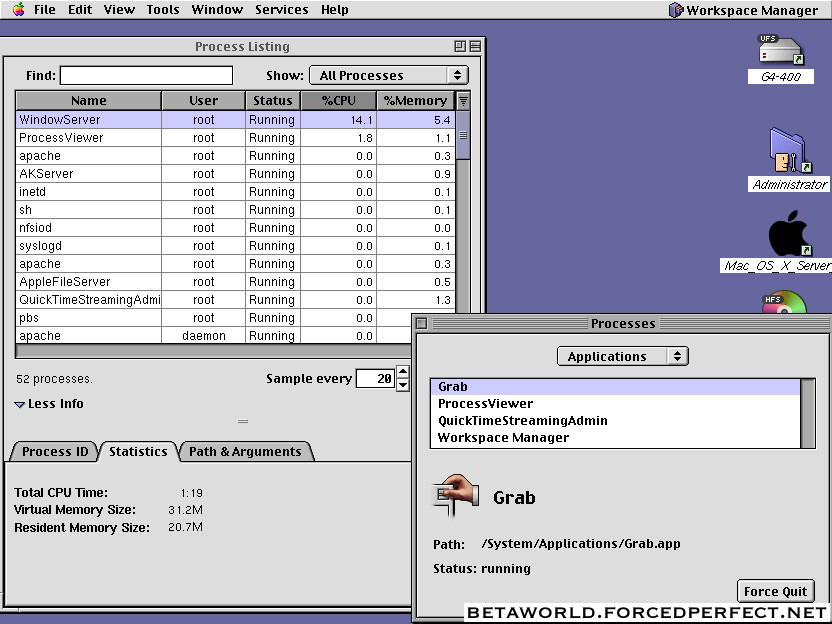
Task: Select ProcessViewer in the Applications list
Action: tap(616, 403)
